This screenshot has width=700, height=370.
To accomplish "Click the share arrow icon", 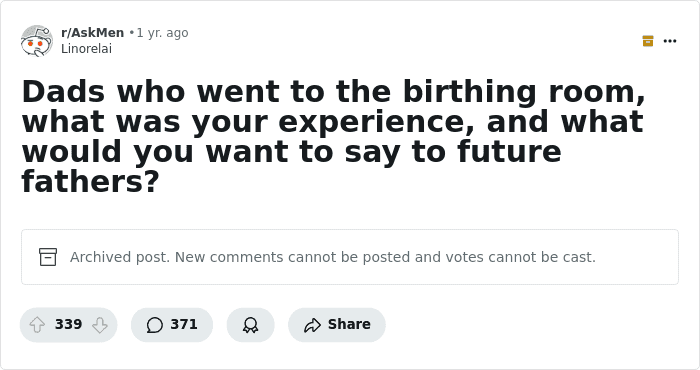I will [x=312, y=324].
